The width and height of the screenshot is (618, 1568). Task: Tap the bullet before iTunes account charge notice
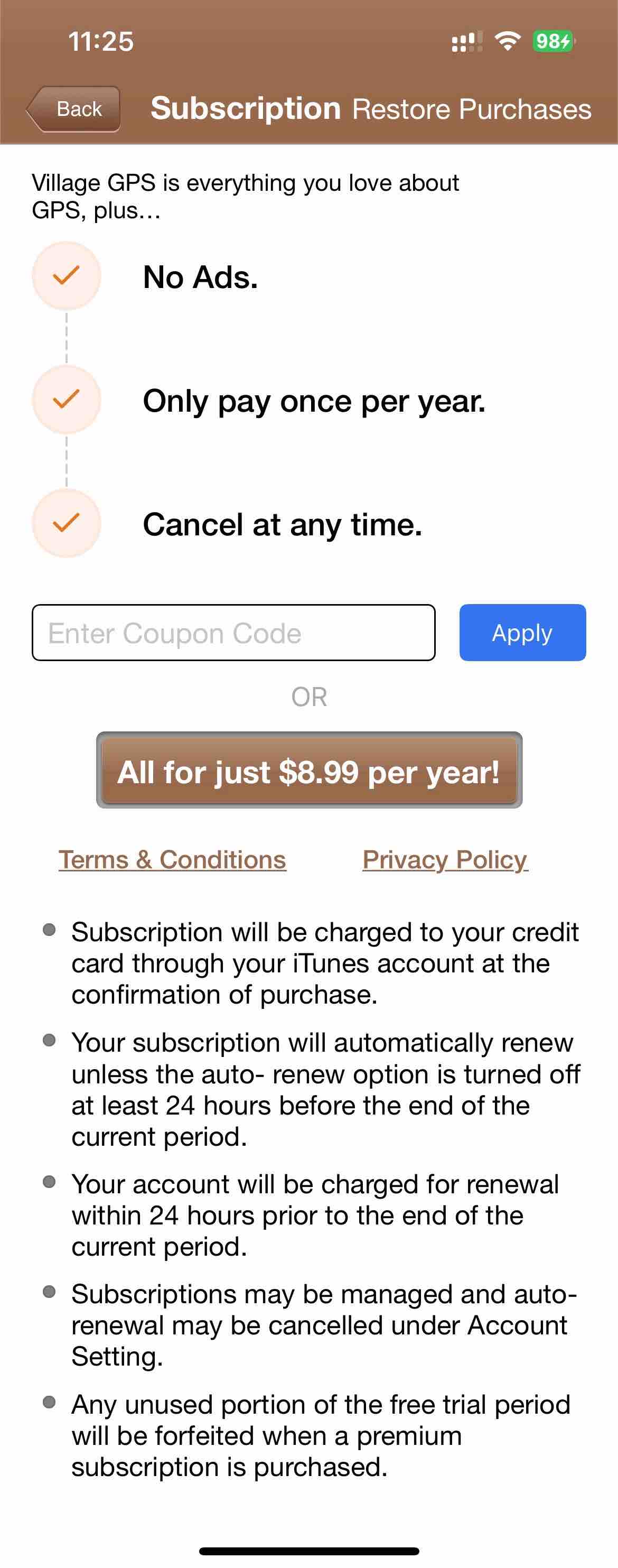tap(49, 930)
